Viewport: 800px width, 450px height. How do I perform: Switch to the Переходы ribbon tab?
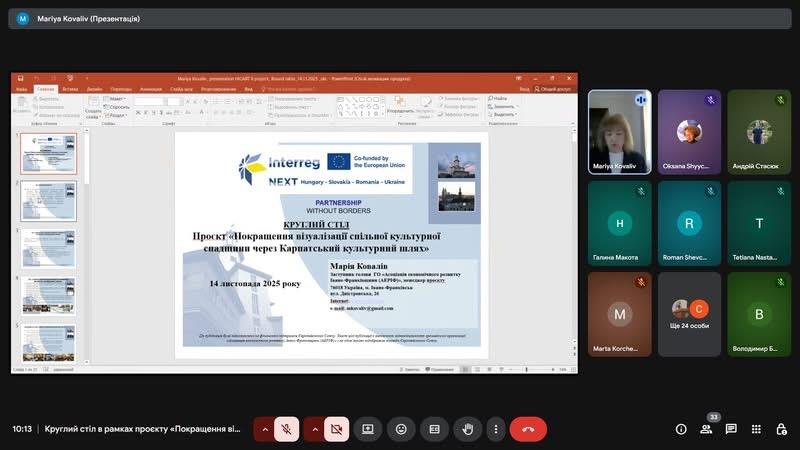point(121,89)
